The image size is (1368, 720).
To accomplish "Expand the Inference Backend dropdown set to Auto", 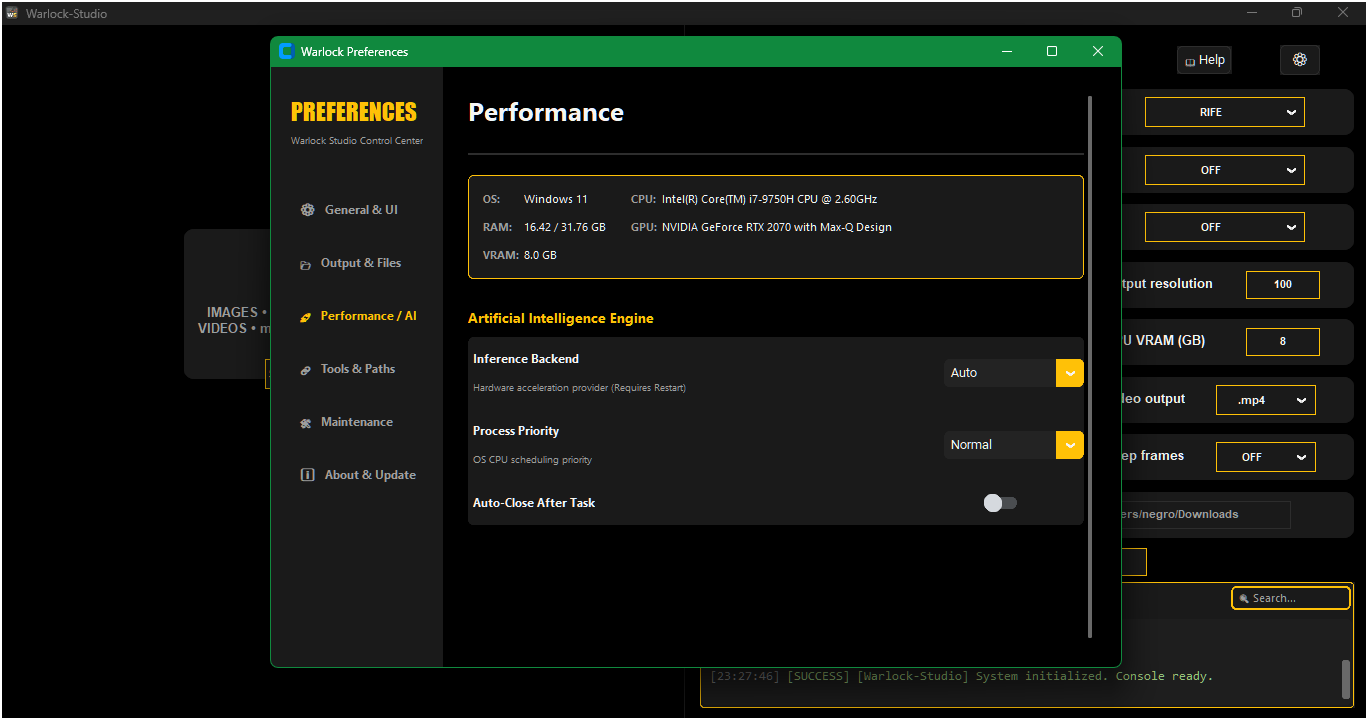I will (x=1013, y=373).
